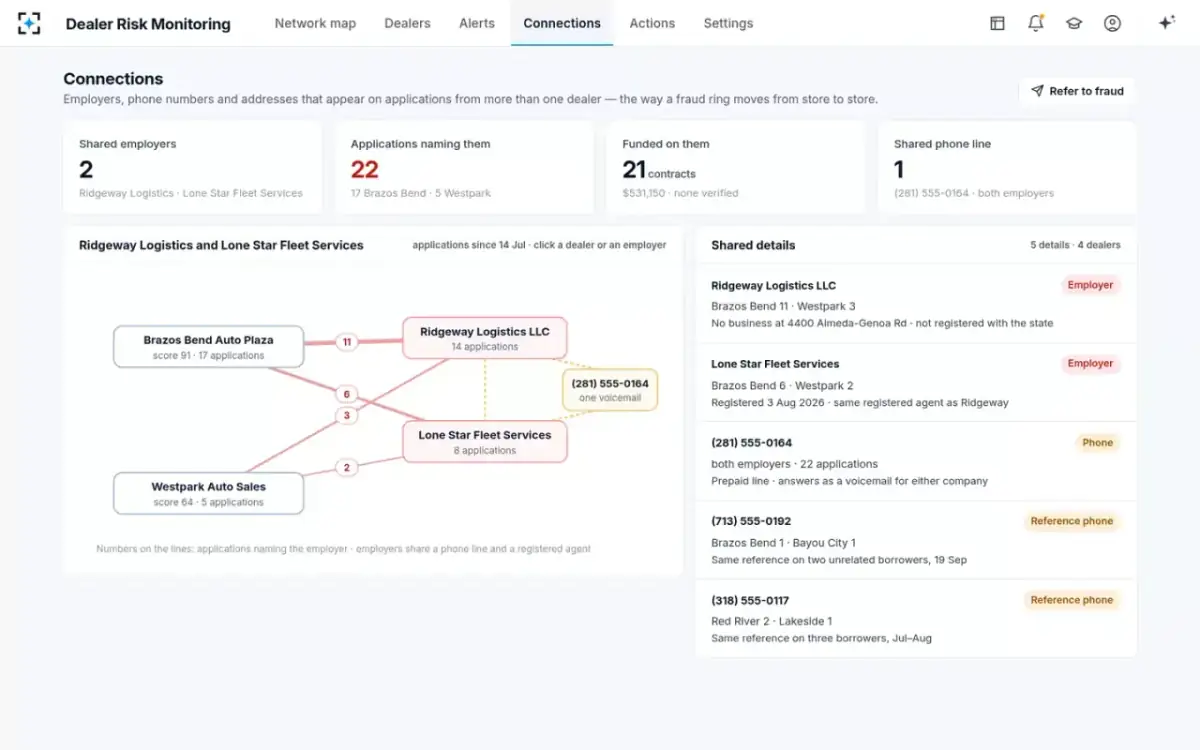Click '(281) 555-0164 · both employers' subtext
Image resolution: width=1200 pixels, height=750 pixels.
click(974, 193)
